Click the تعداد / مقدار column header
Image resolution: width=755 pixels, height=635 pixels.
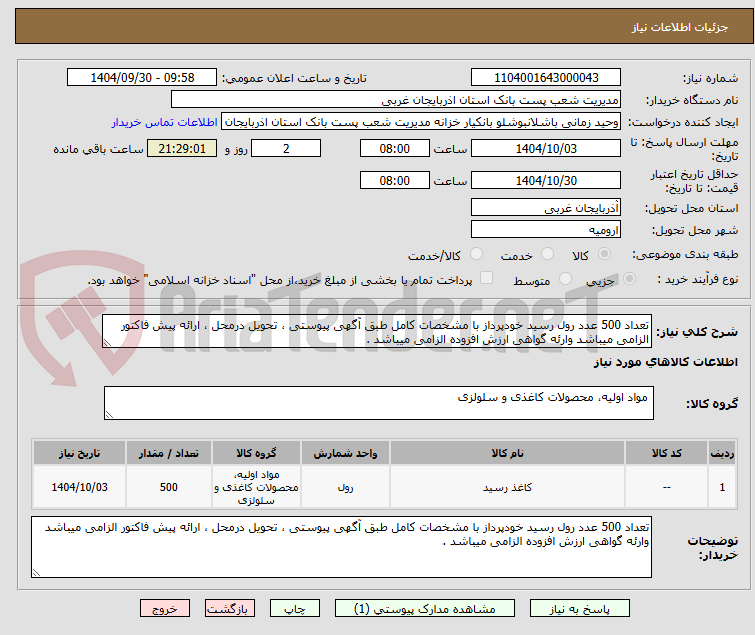(169, 453)
